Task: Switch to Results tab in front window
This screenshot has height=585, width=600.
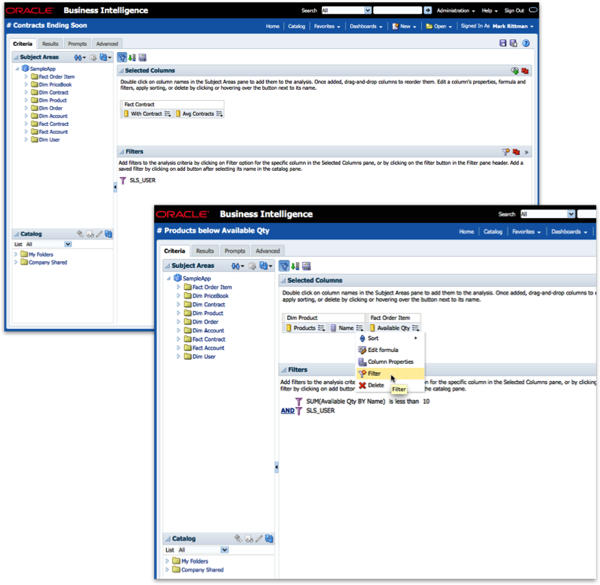Action: pos(205,251)
